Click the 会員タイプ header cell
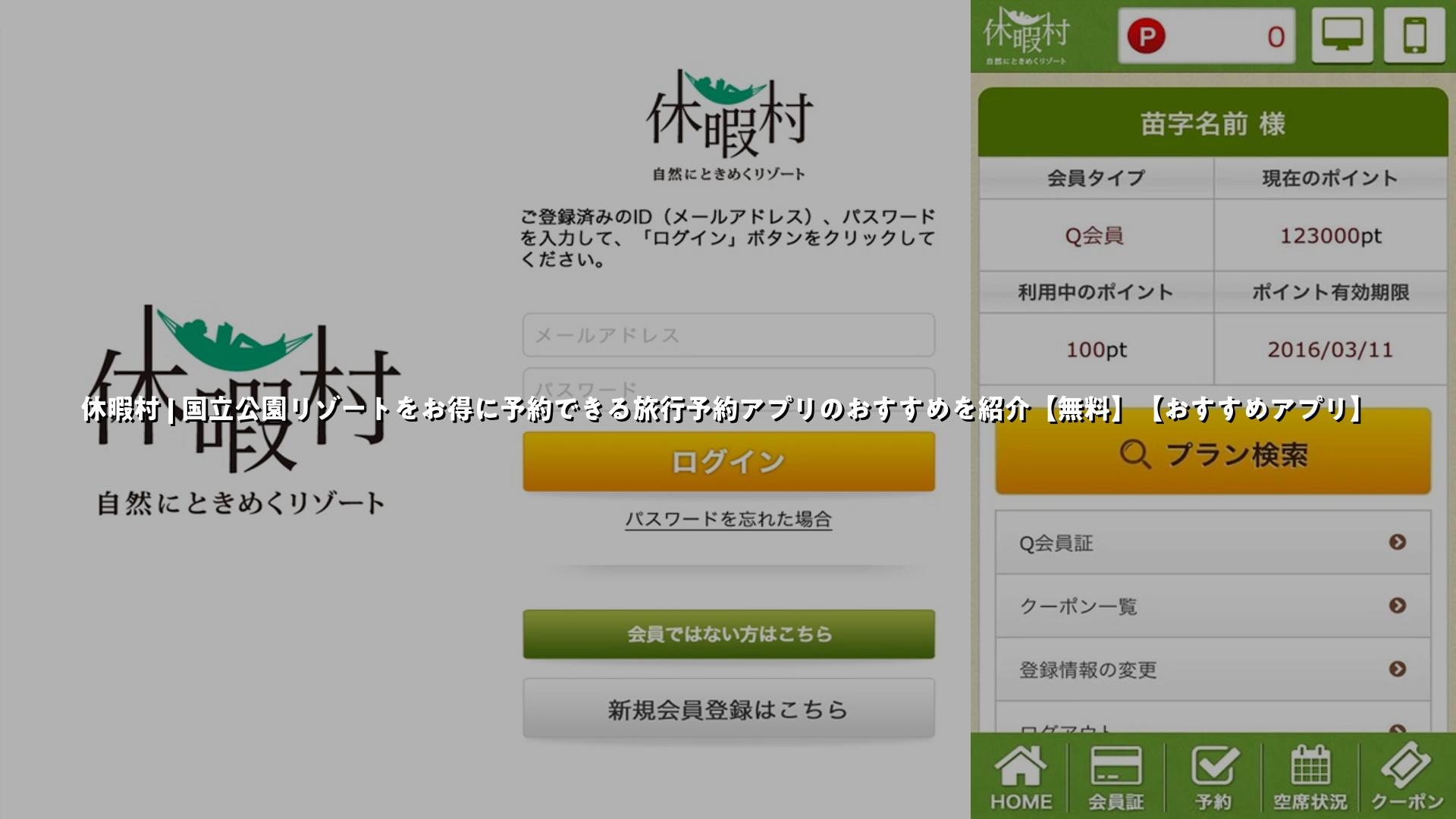The height and width of the screenshot is (819, 1456). (1097, 178)
